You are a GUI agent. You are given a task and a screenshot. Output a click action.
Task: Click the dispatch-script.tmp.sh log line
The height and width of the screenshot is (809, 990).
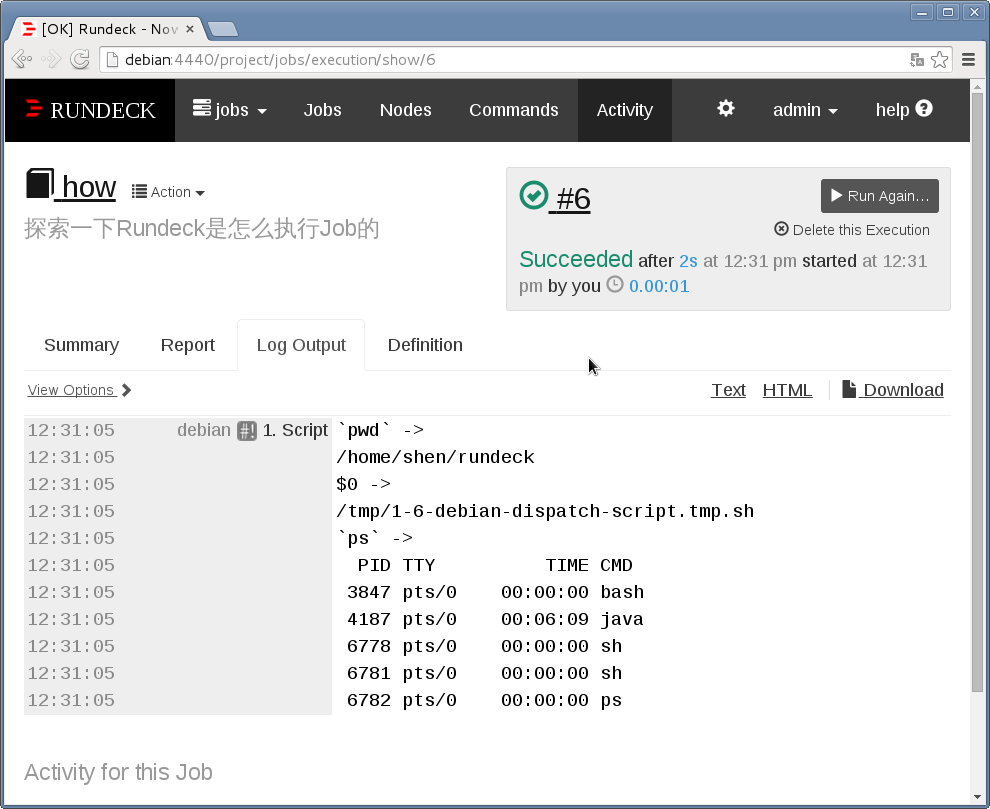tap(545, 511)
